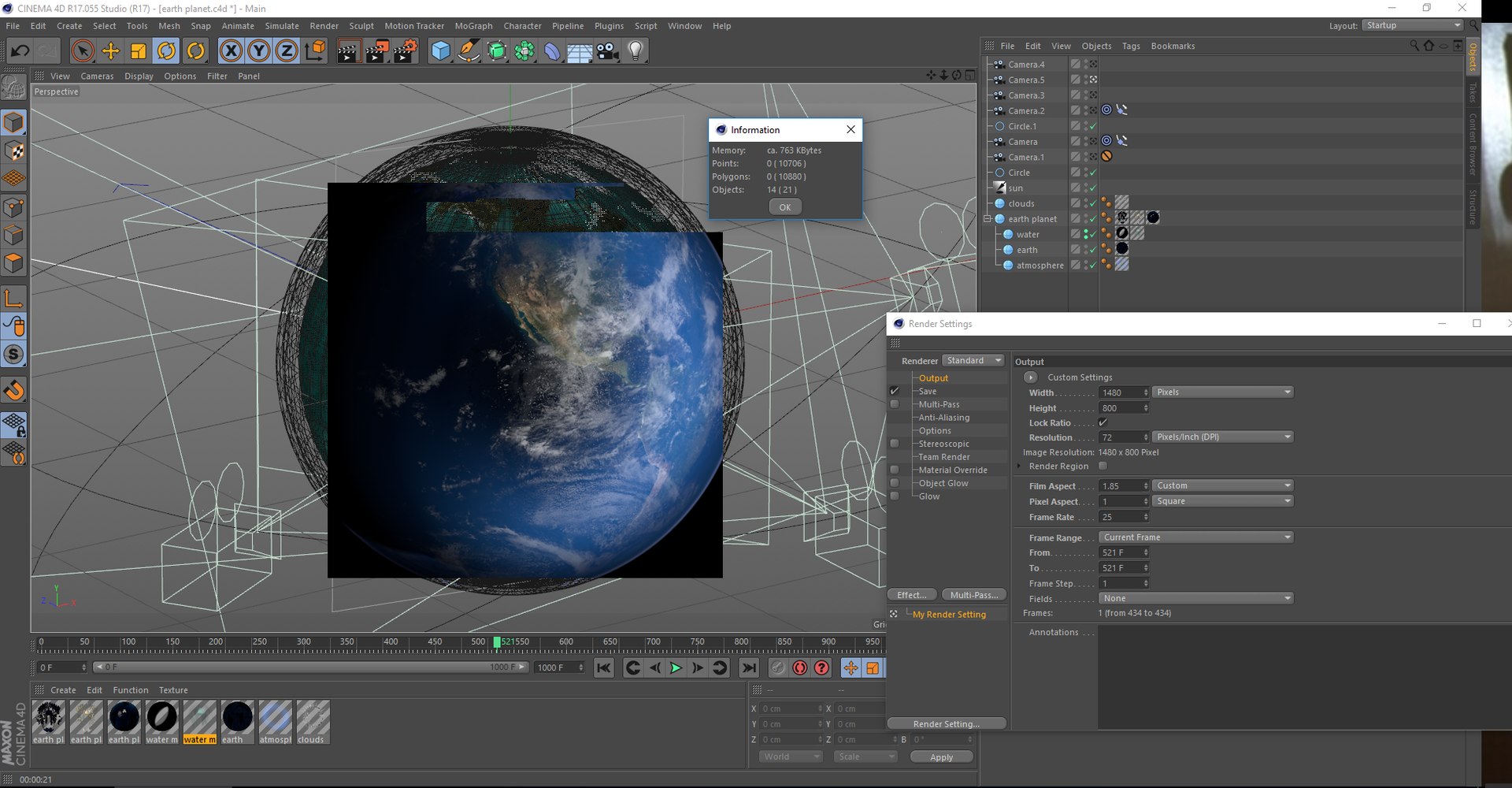Click Apply in coordinates panel
The height and width of the screenshot is (788, 1512).
pyautogui.click(x=941, y=757)
